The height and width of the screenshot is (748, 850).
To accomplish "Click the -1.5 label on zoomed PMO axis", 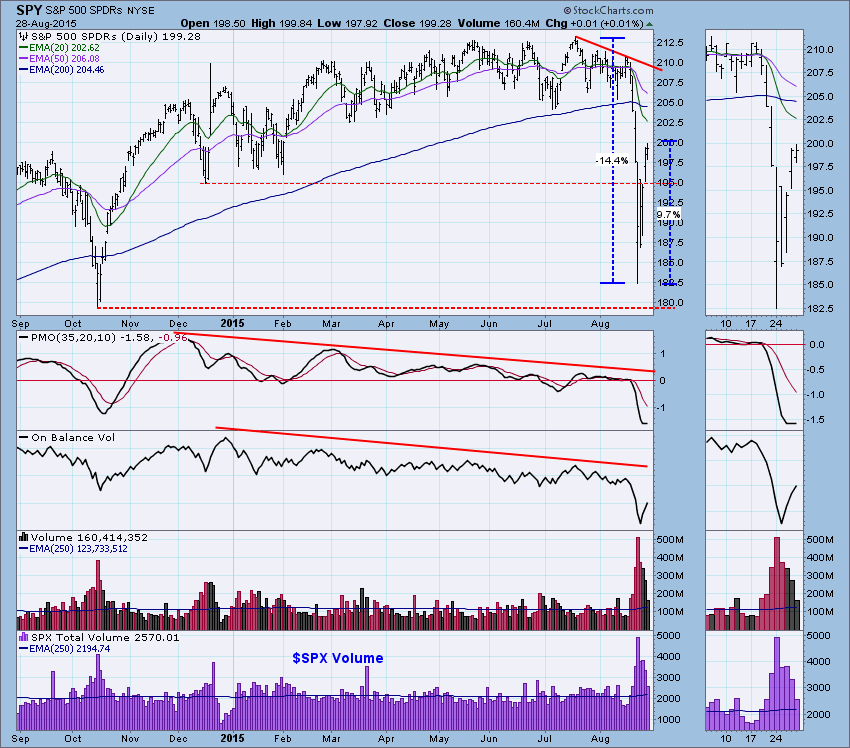I will click(x=814, y=420).
